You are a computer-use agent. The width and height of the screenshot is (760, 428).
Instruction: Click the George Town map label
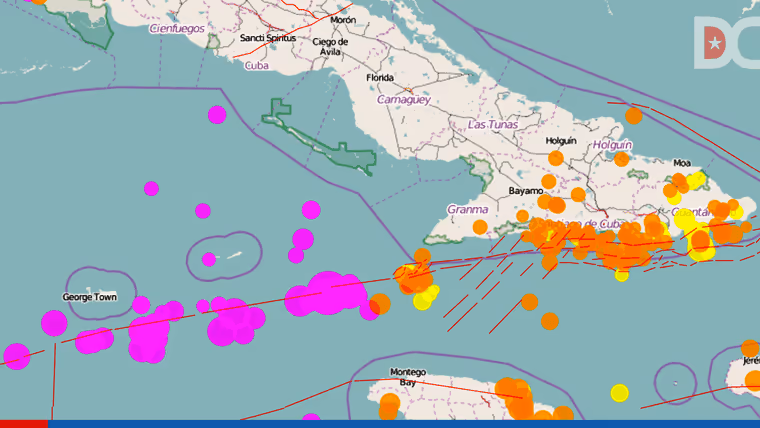tap(90, 297)
